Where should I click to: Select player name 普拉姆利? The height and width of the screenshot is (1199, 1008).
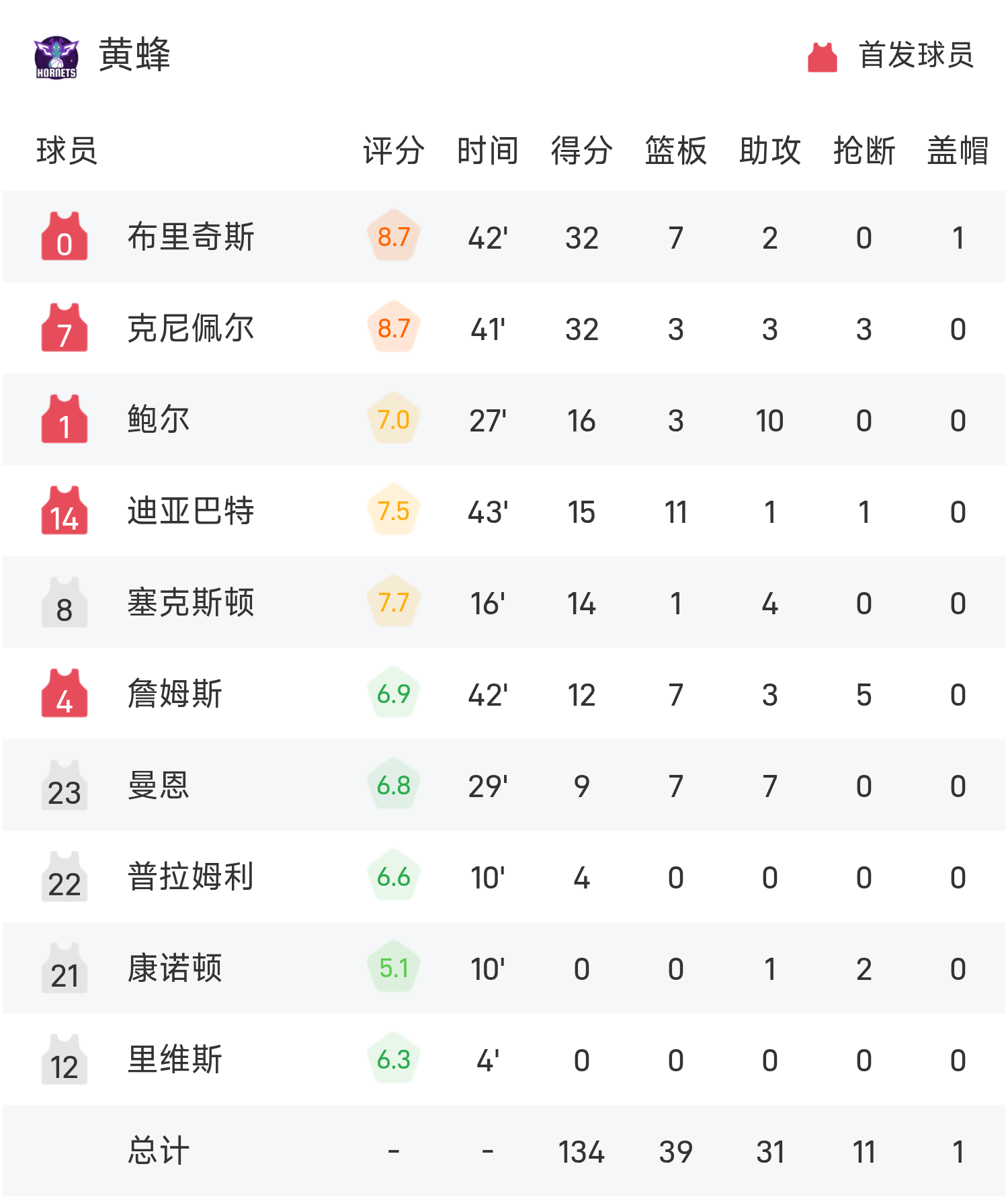point(191,876)
